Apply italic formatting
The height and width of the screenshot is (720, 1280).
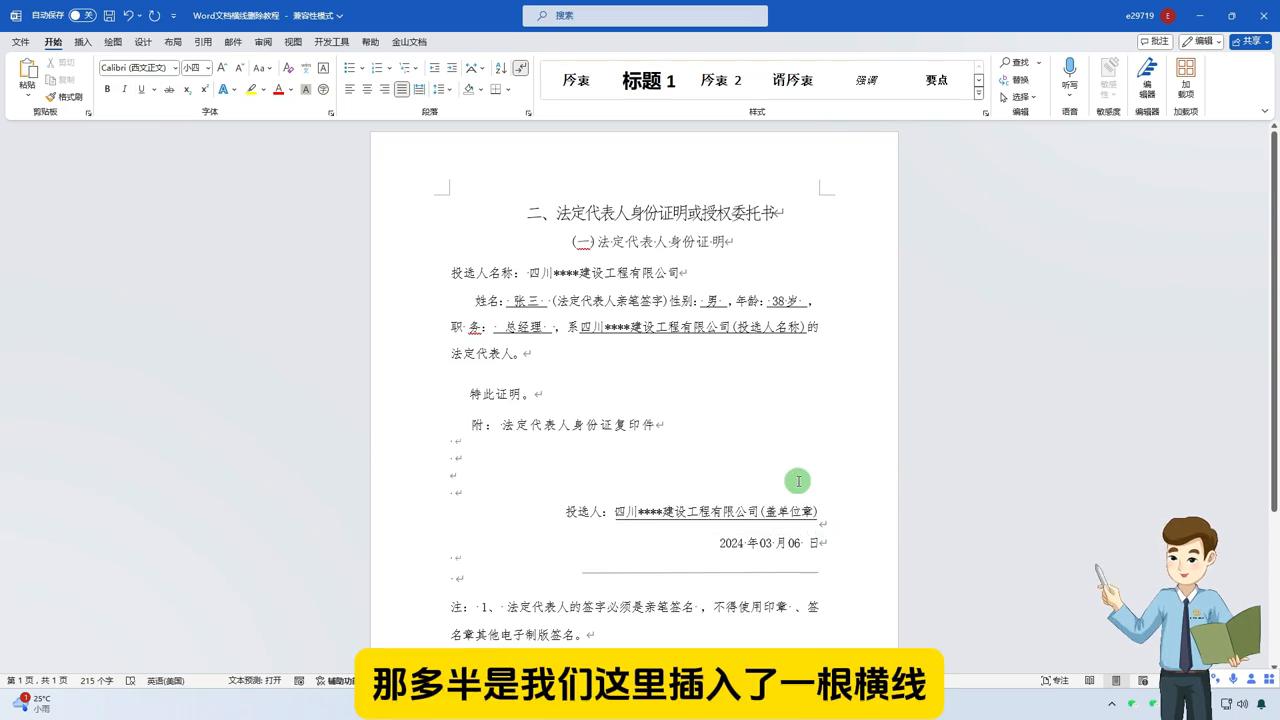click(x=124, y=89)
